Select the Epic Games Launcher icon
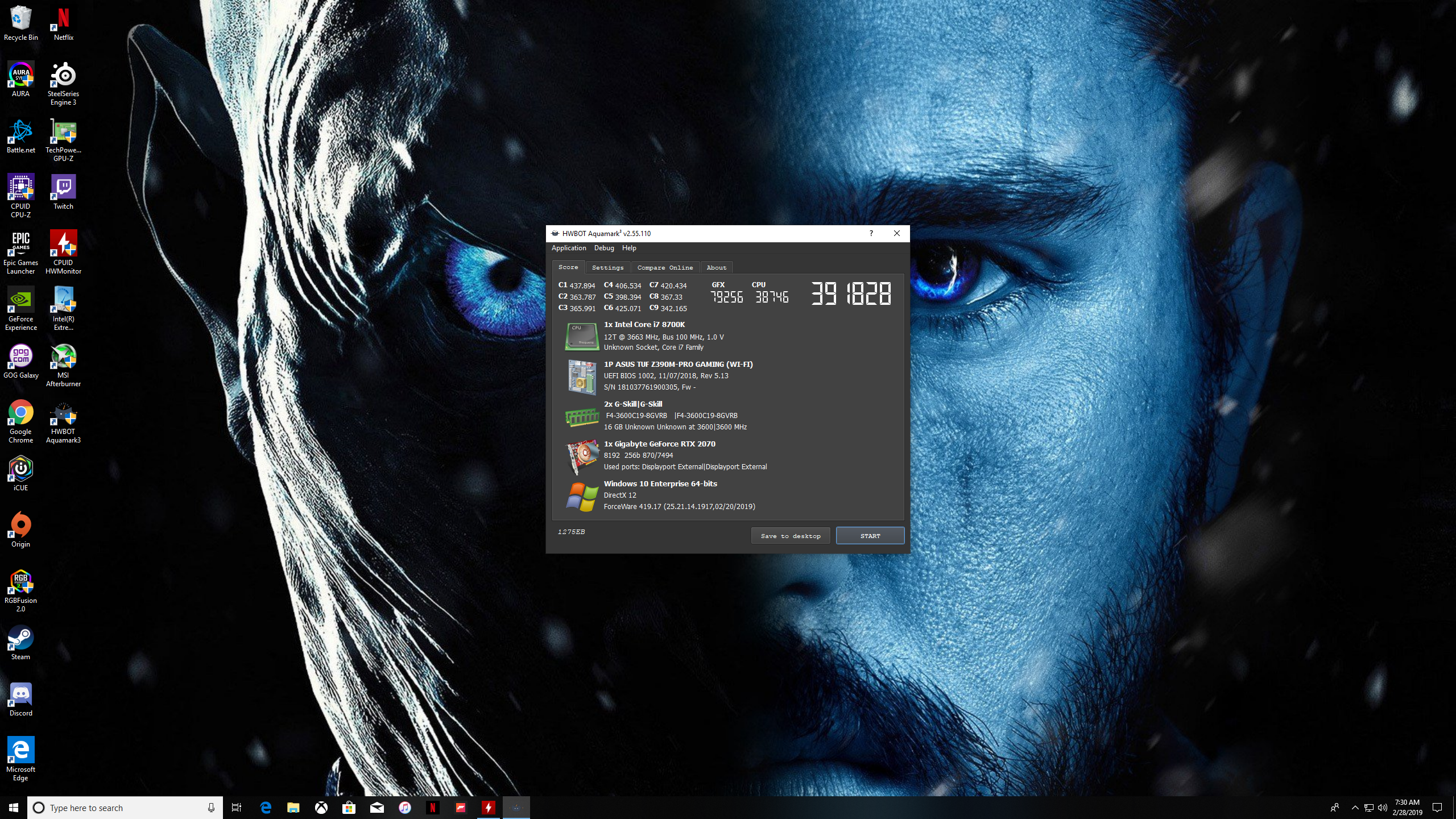Image resolution: width=1456 pixels, height=819 pixels. pos(21,253)
